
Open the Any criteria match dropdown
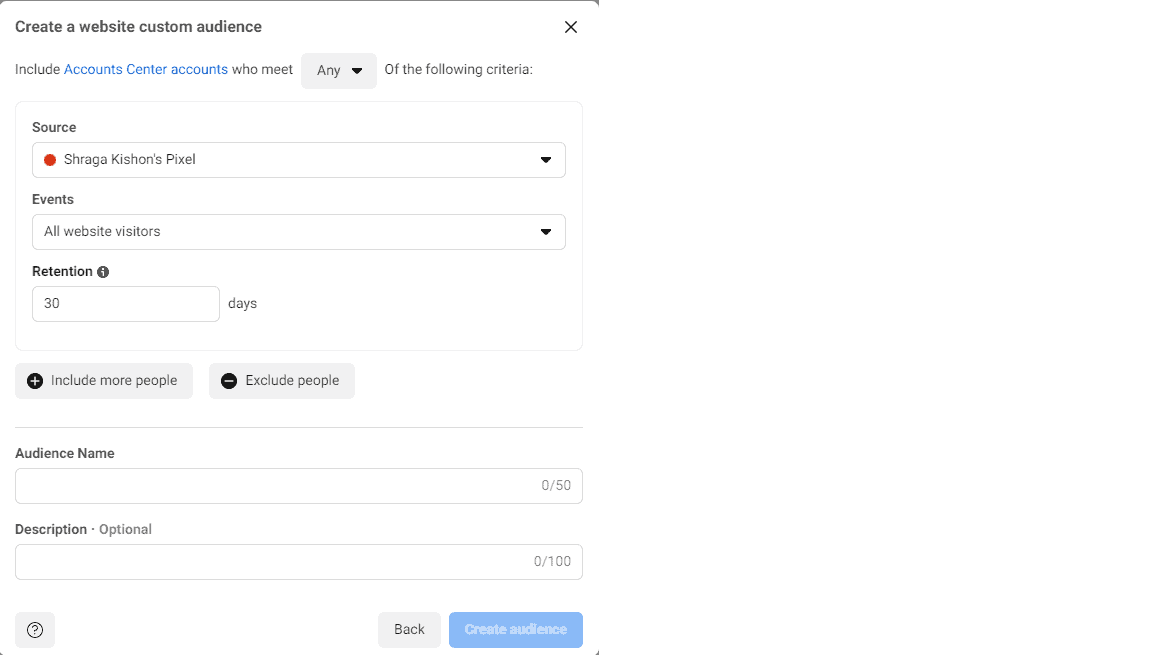pos(339,70)
